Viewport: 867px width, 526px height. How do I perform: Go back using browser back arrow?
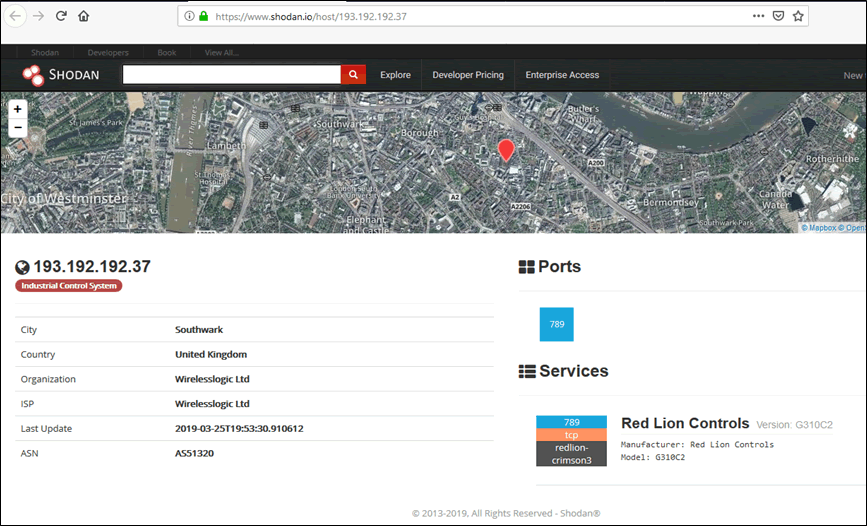[x=15, y=16]
